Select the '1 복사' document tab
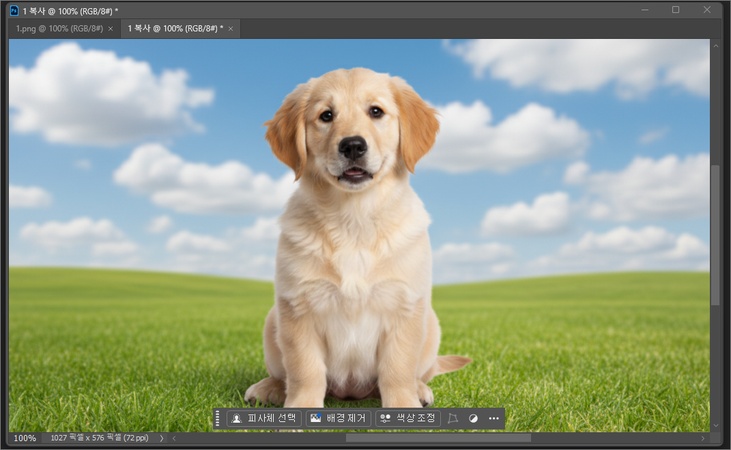731x450 pixels. pos(174,29)
